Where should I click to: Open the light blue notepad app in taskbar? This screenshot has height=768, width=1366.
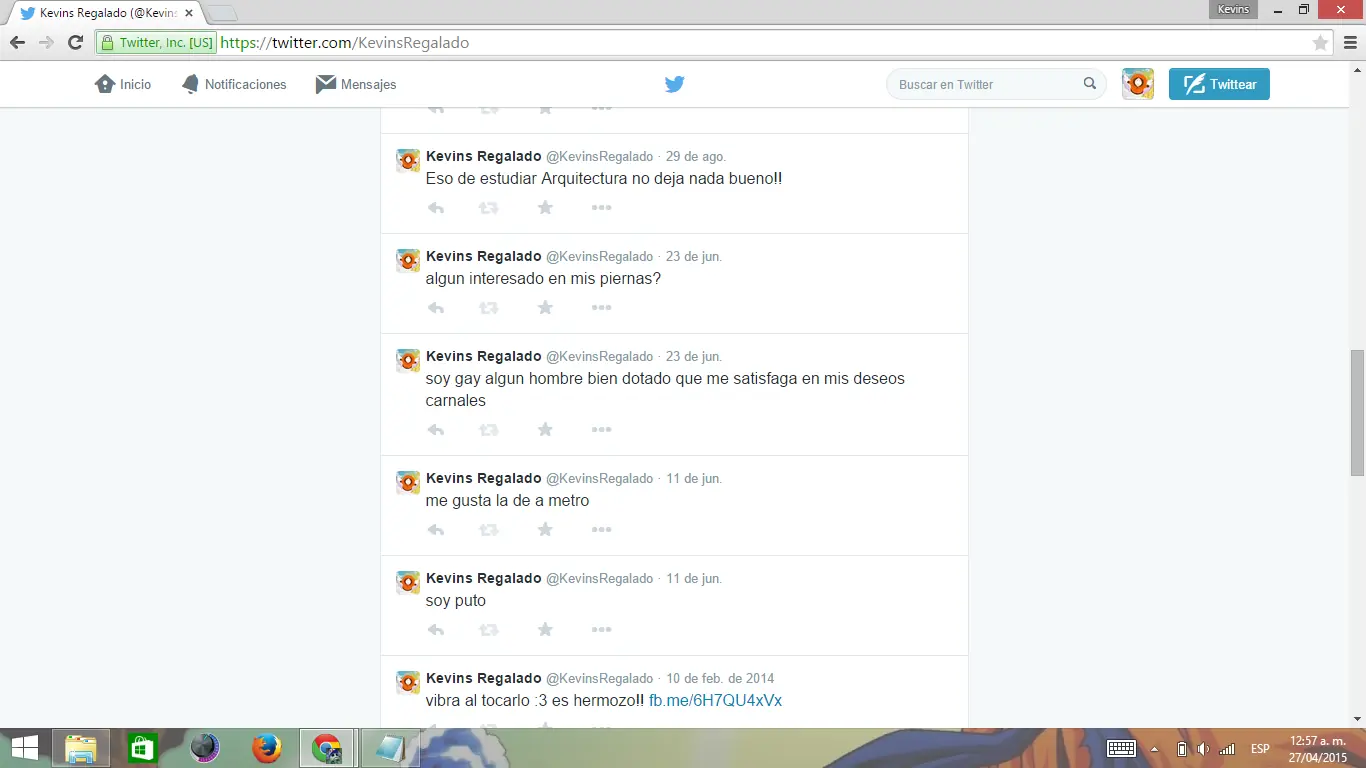(389, 748)
